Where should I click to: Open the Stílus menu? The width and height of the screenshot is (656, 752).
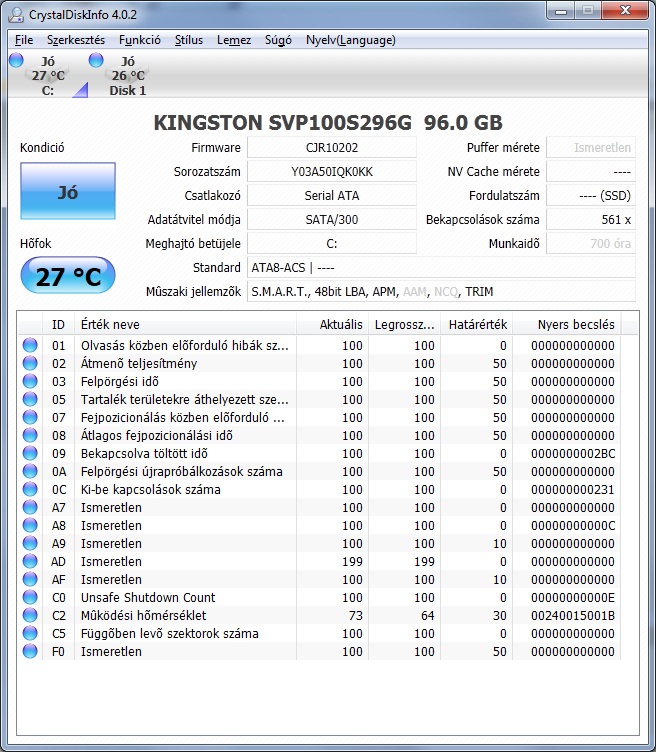click(x=188, y=40)
